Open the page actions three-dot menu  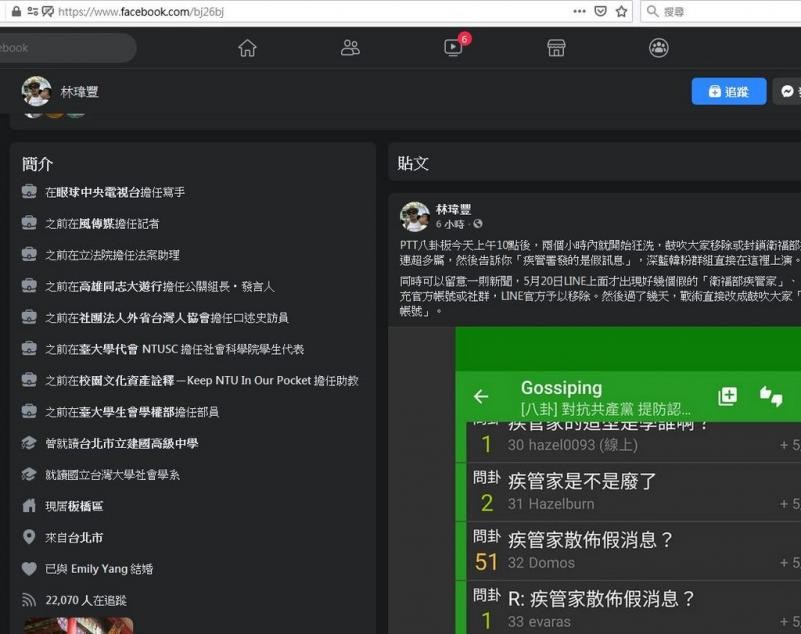pos(579,11)
